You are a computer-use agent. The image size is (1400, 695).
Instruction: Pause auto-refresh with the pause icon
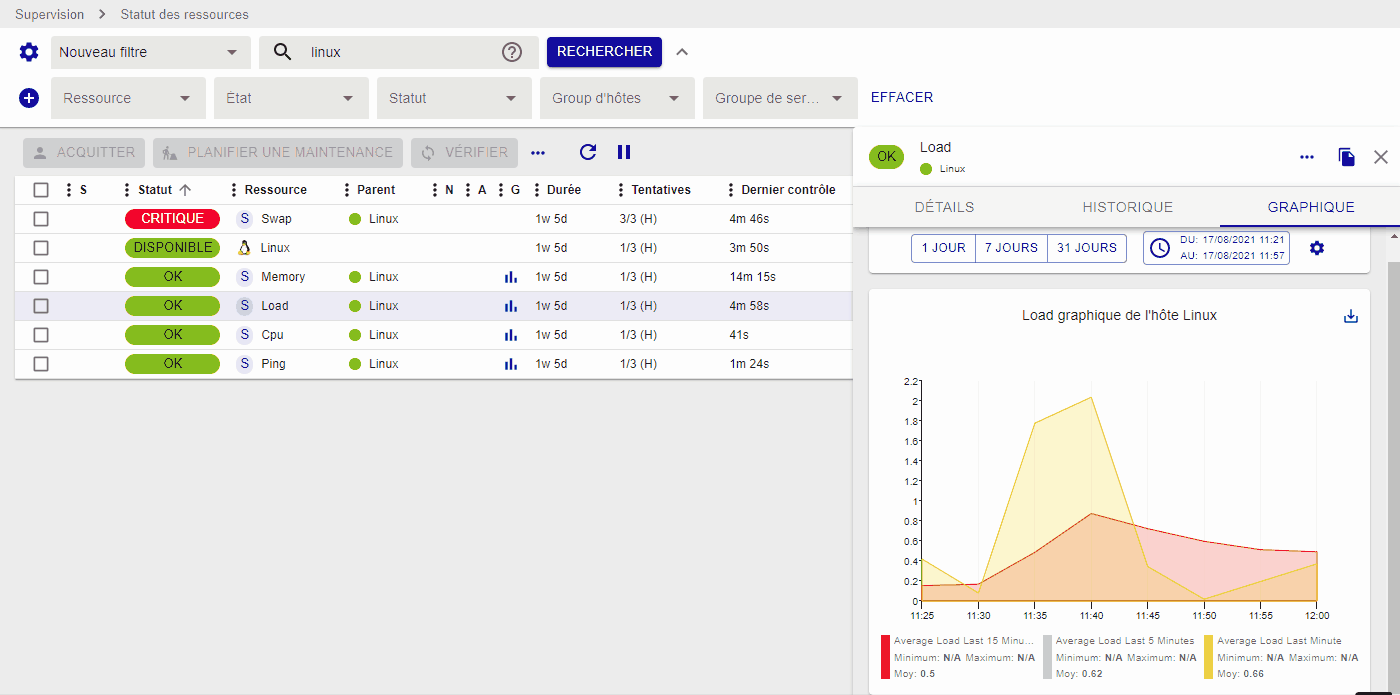click(624, 152)
